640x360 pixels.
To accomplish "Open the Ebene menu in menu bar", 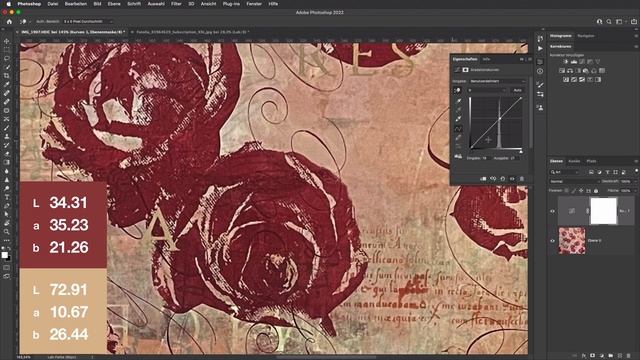I will pyautogui.click(x=114, y=4).
